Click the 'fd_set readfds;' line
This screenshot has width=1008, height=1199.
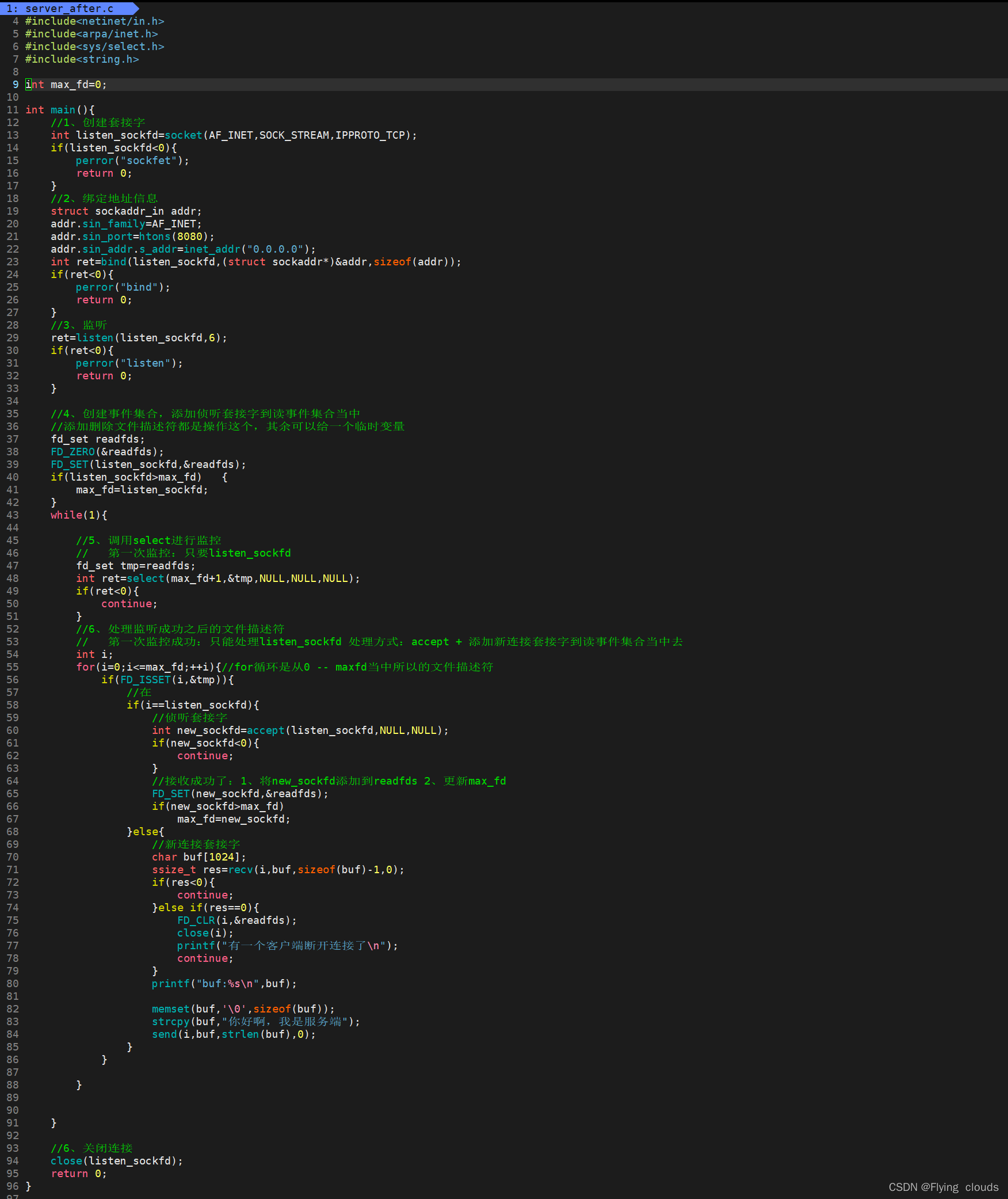(x=98, y=439)
